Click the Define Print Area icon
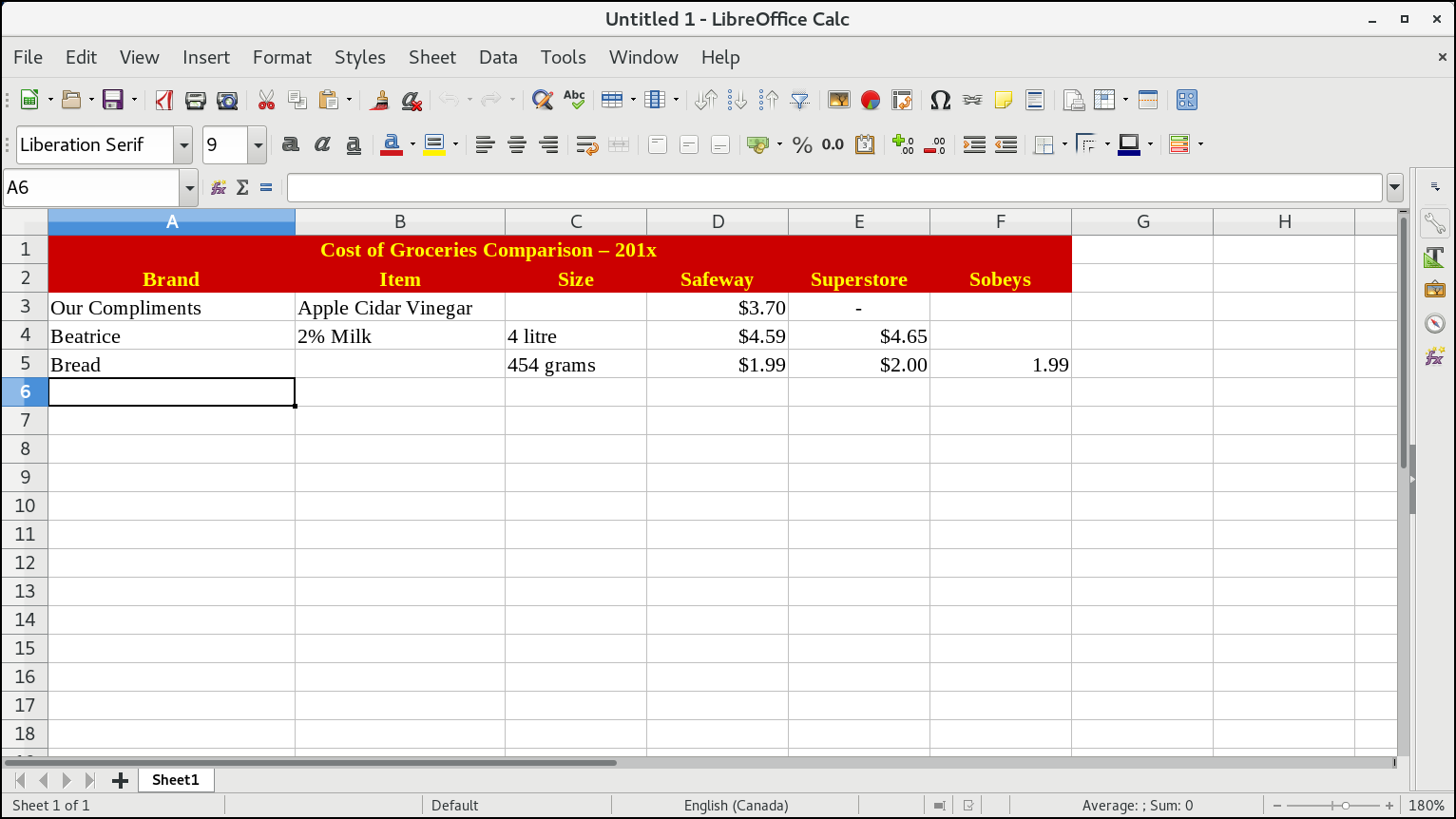 coord(1074,100)
